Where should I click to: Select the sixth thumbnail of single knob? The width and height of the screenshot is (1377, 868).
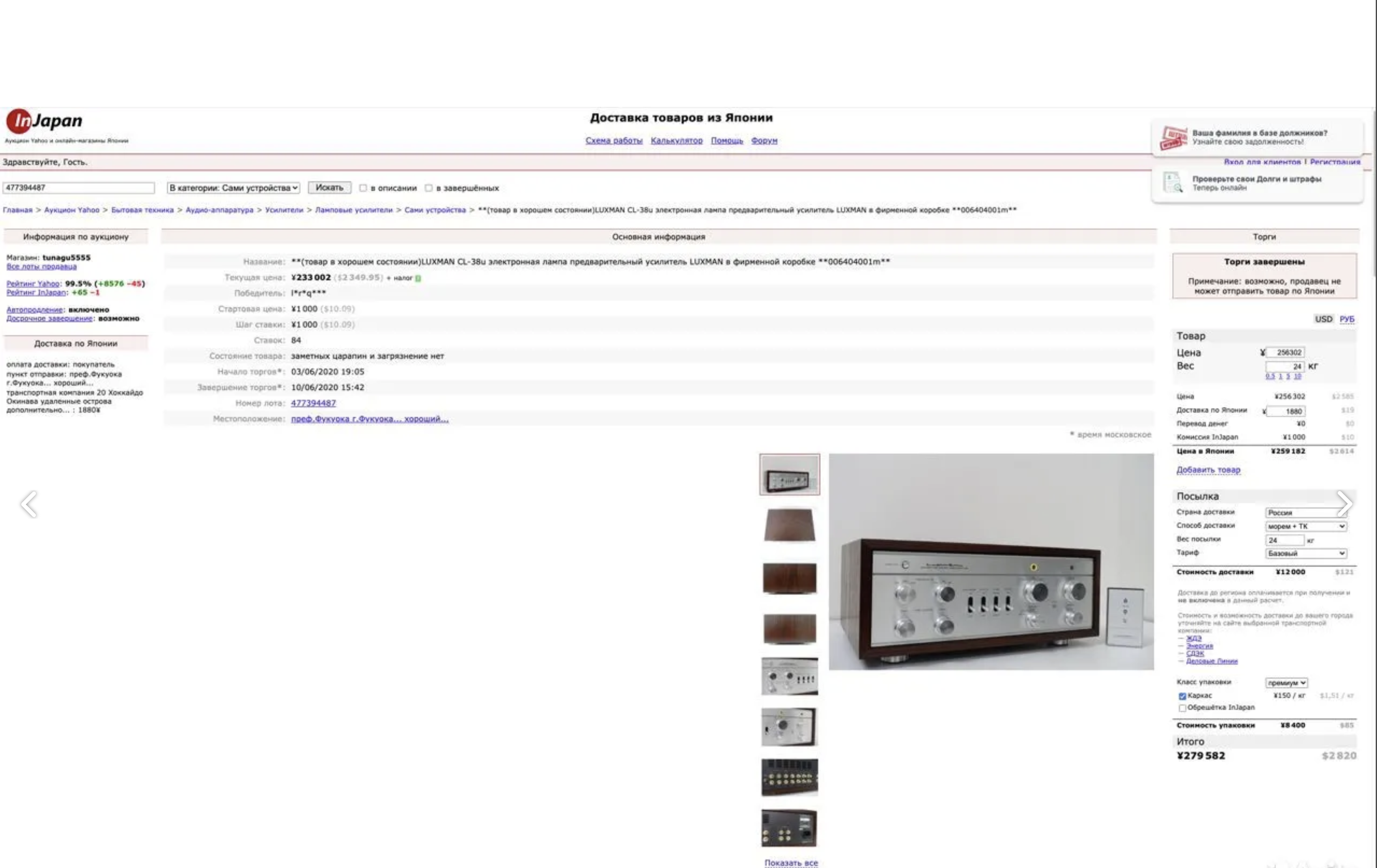coord(790,727)
